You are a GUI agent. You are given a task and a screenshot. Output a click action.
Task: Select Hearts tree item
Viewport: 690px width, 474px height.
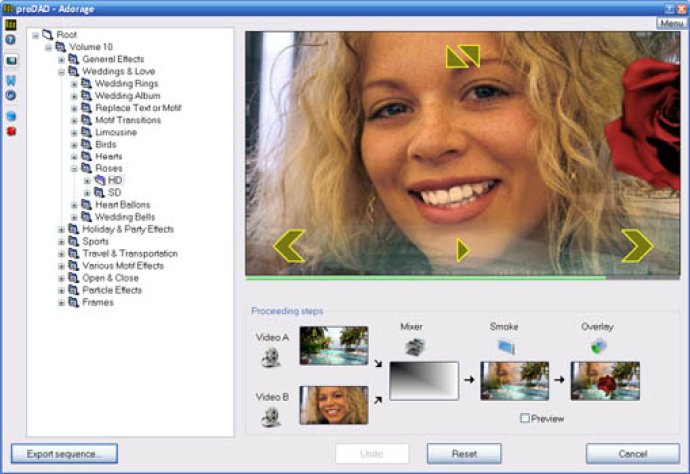[109, 156]
